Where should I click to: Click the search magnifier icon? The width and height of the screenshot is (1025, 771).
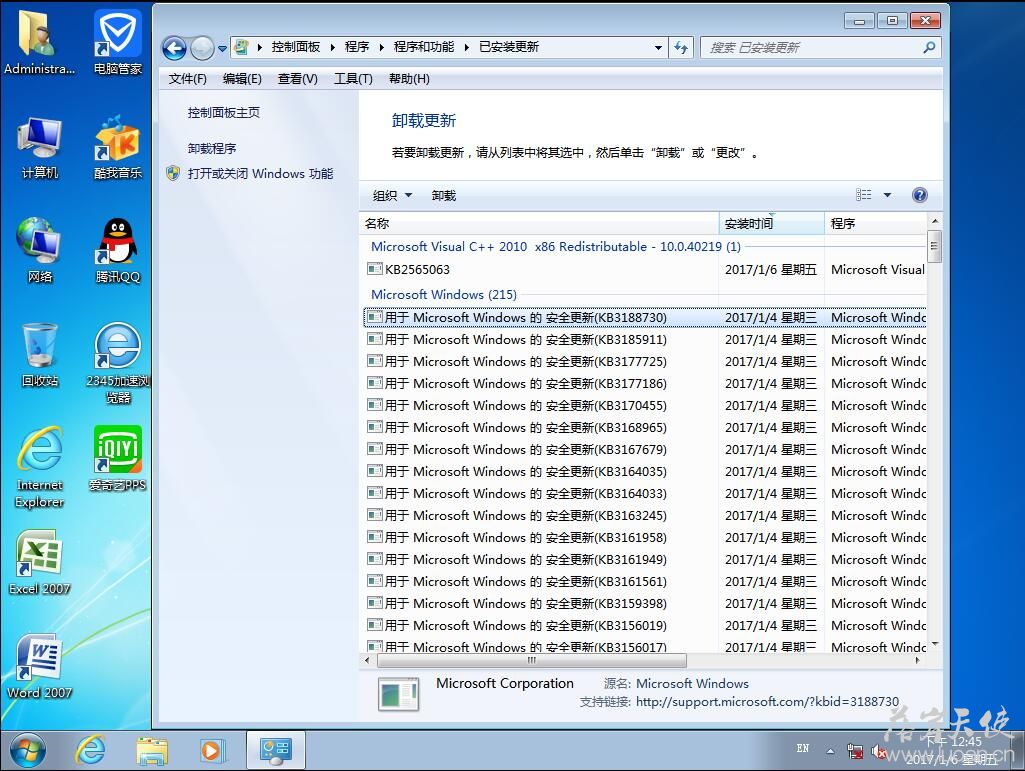coord(929,47)
